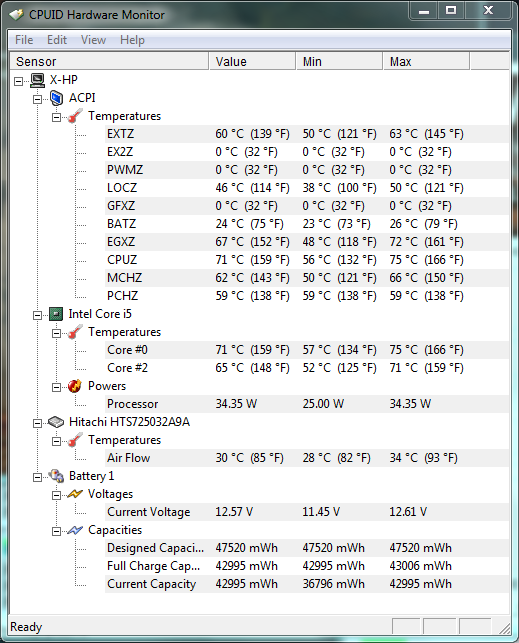The width and height of the screenshot is (519, 643).
Task: Select the CPUZ temperature row
Action: pyautogui.click(x=307, y=260)
